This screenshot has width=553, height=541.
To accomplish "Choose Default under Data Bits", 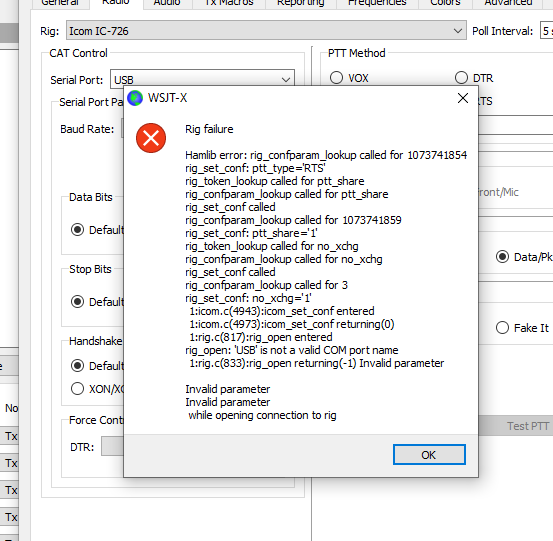I will (77, 230).
